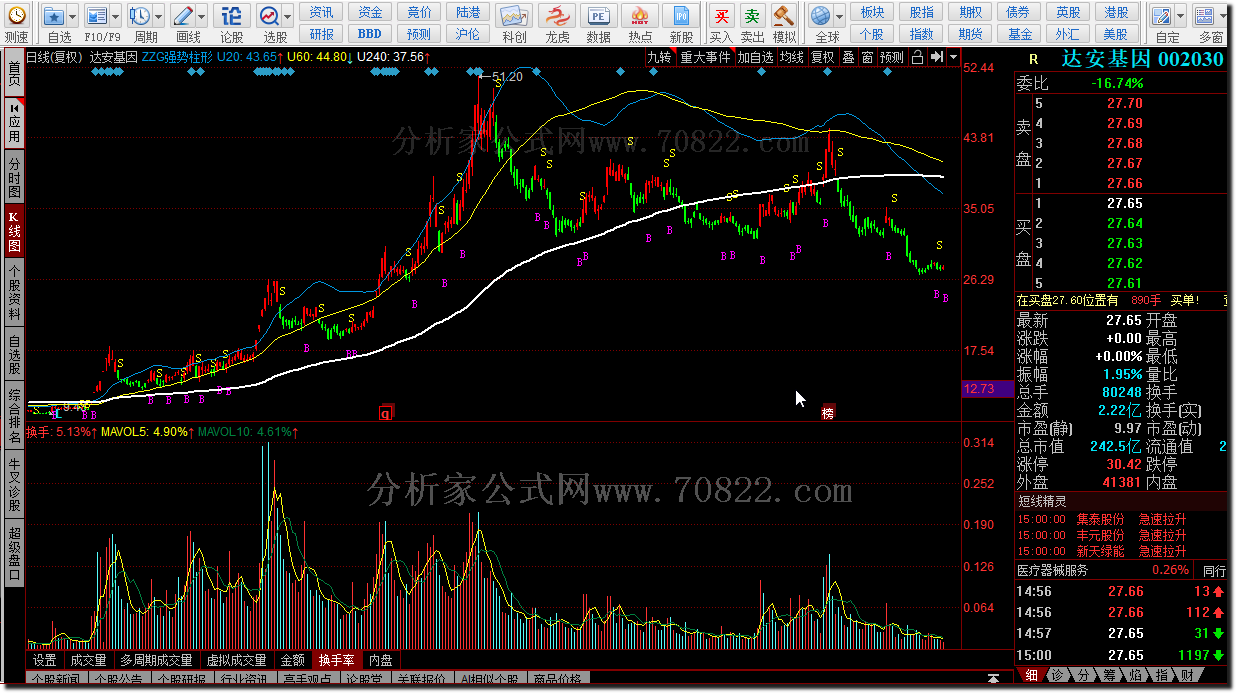
Task: Switch to the 虚拟成交量 tab
Action: (236, 660)
